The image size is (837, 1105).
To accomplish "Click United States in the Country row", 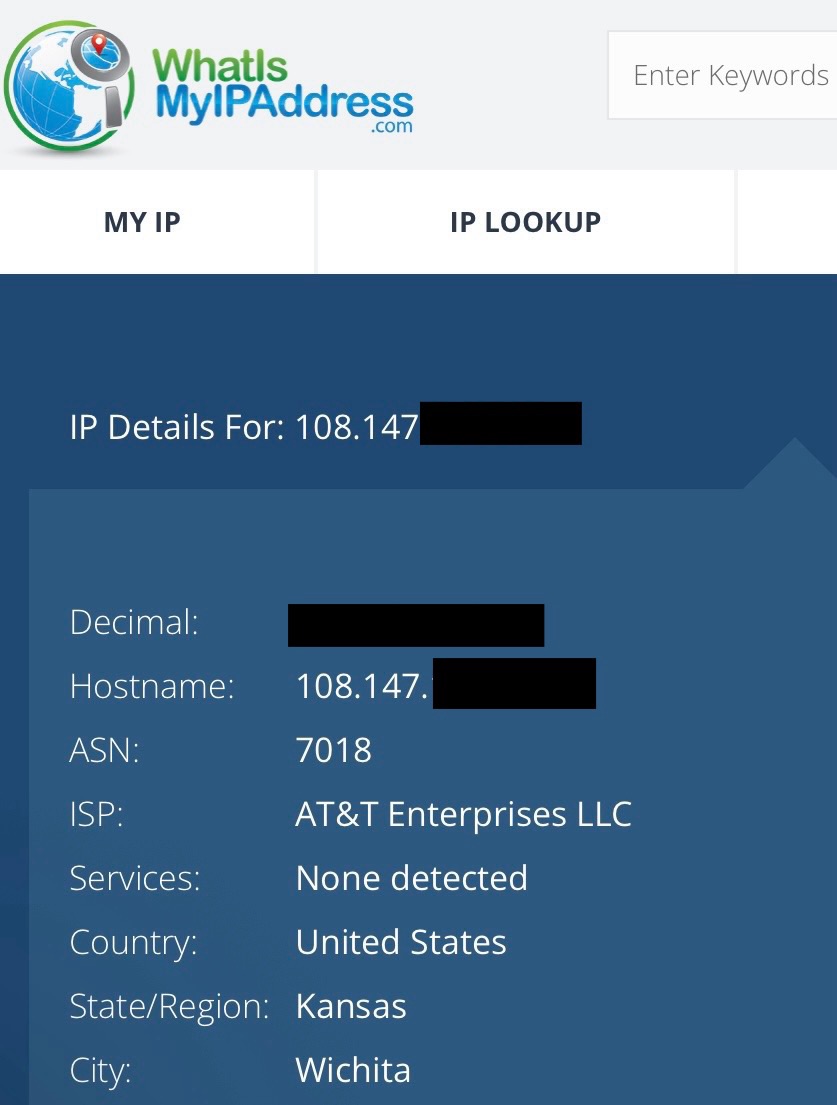I will pos(401,941).
